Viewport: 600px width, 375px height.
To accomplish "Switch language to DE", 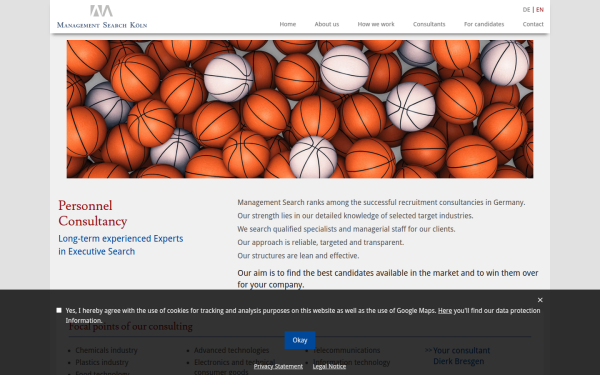I will pos(526,10).
